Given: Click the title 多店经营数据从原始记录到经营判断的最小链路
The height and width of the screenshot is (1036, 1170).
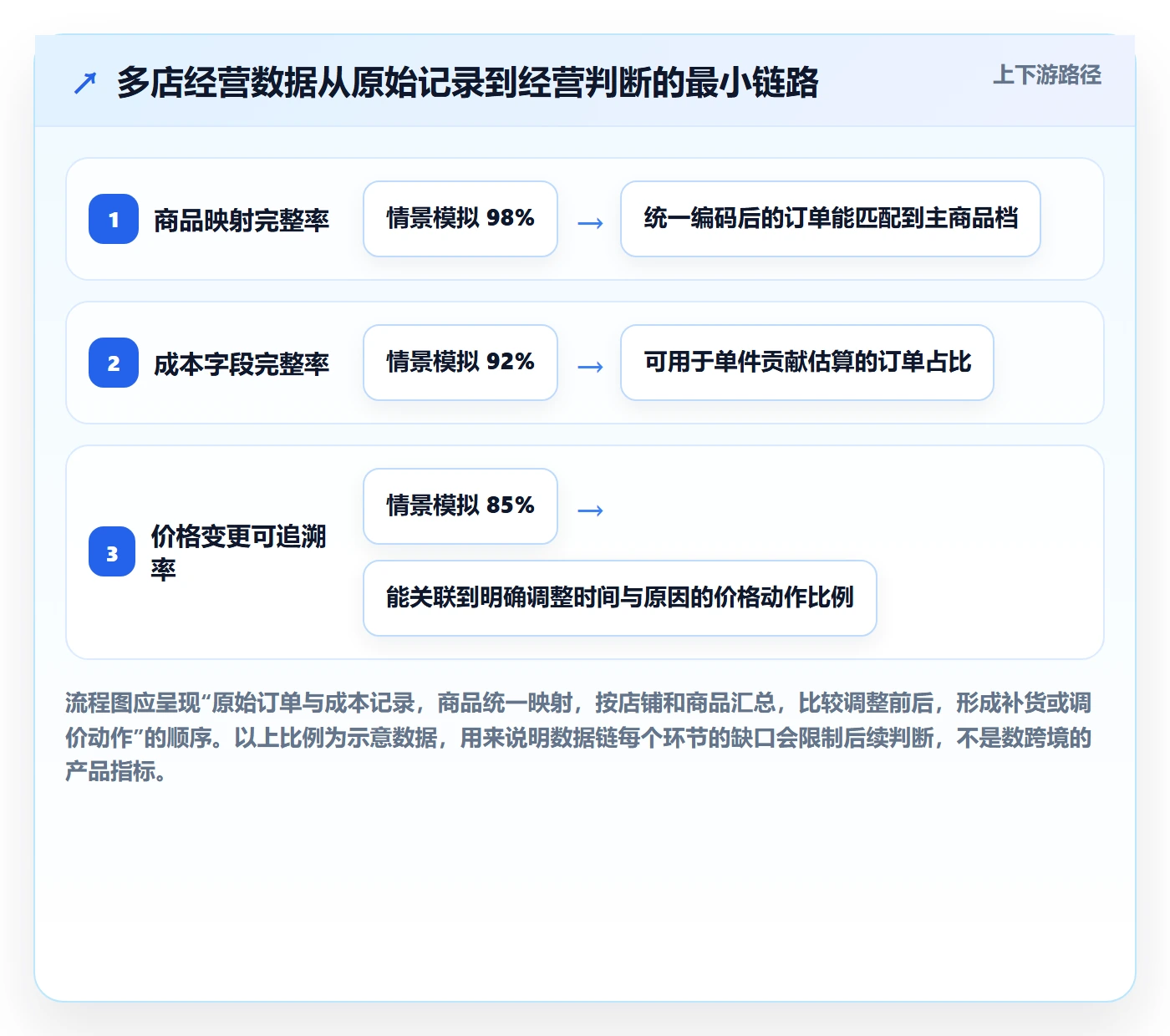Looking at the screenshot, I should point(467,83).
